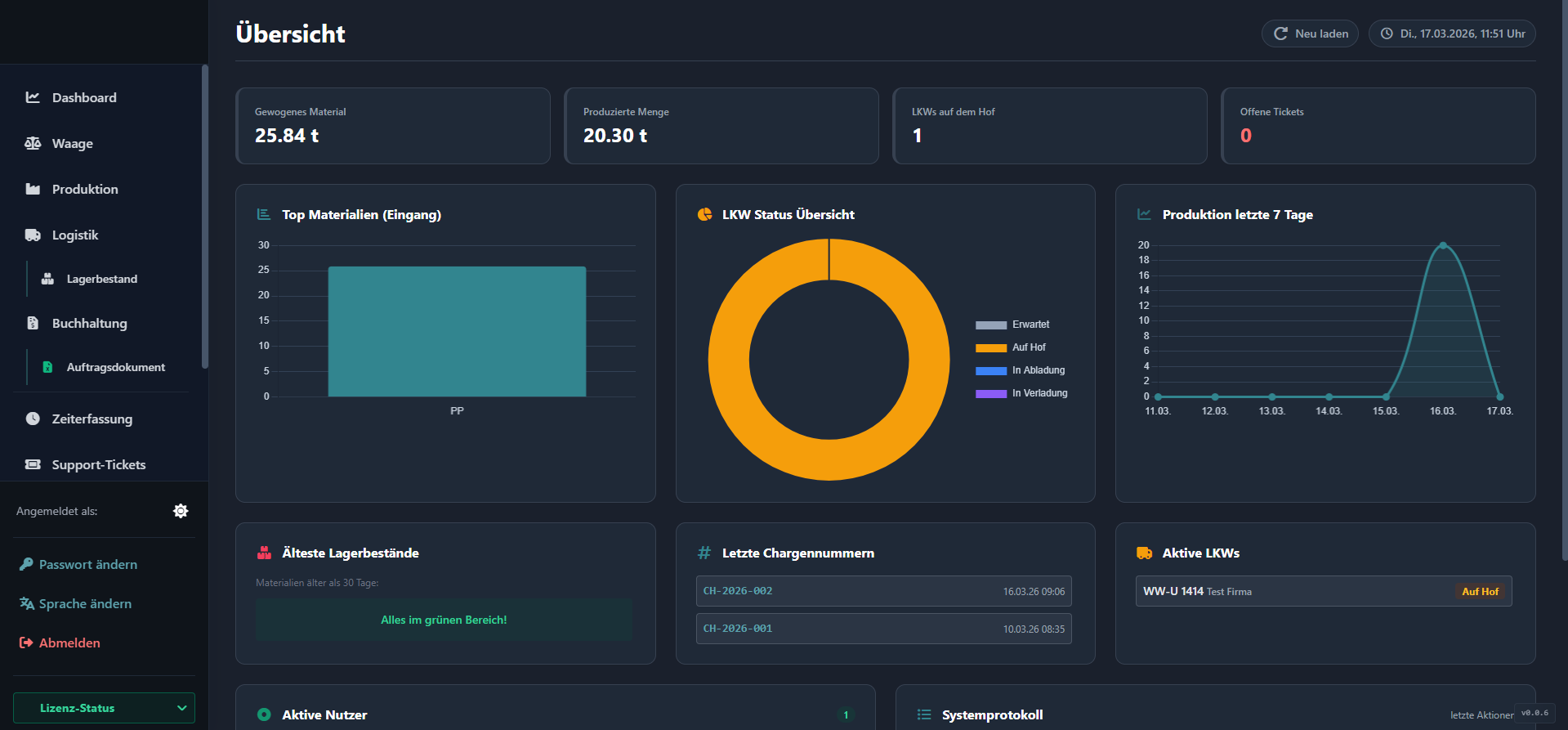Select the Sprache ändern link
The width and height of the screenshot is (1568, 730).
85,604
